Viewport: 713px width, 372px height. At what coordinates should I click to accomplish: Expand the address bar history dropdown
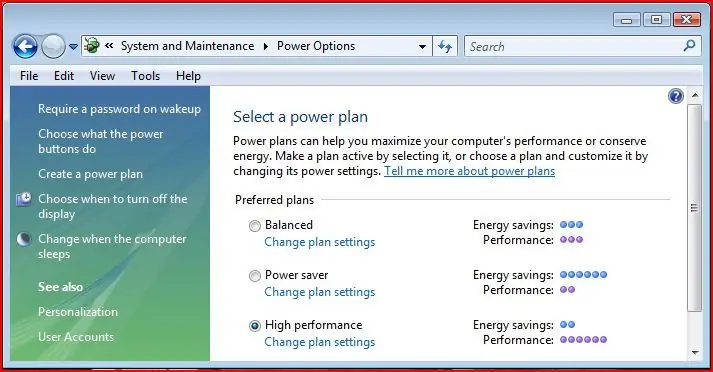pyautogui.click(x=422, y=46)
